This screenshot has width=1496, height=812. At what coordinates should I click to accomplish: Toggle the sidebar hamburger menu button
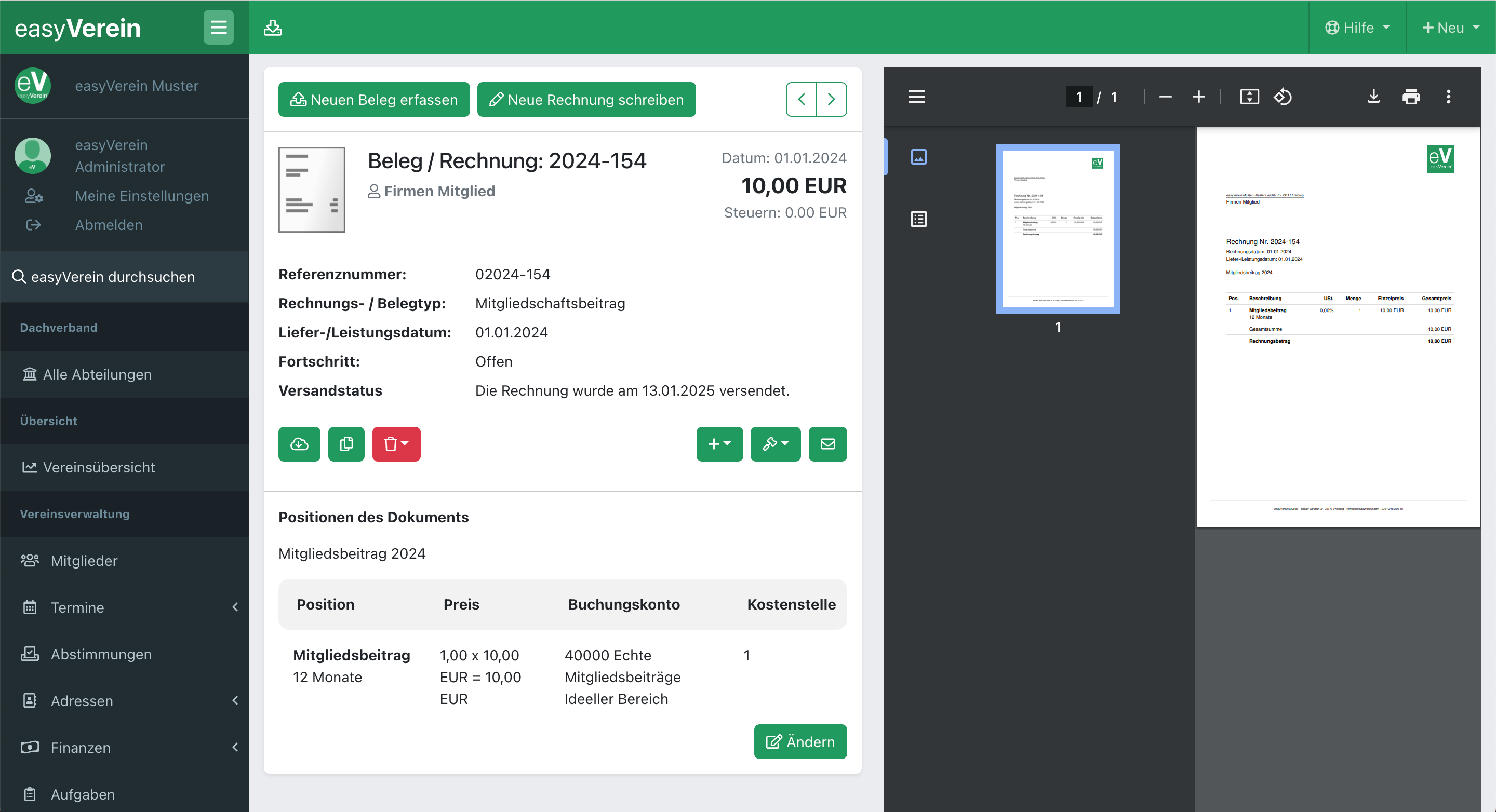tap(218, 28)
